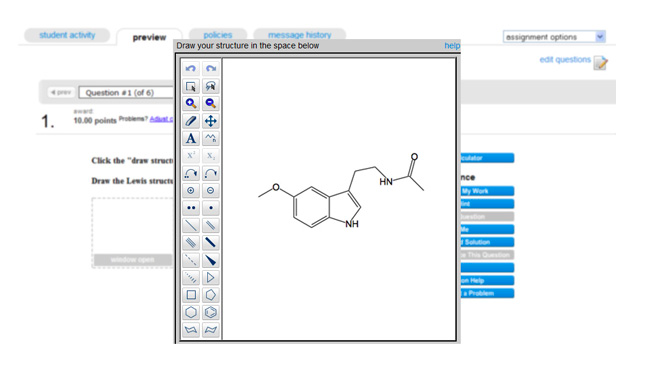Click the superscript X tool
The height and width of the screenshot is (377, 669).
point(191,156)
